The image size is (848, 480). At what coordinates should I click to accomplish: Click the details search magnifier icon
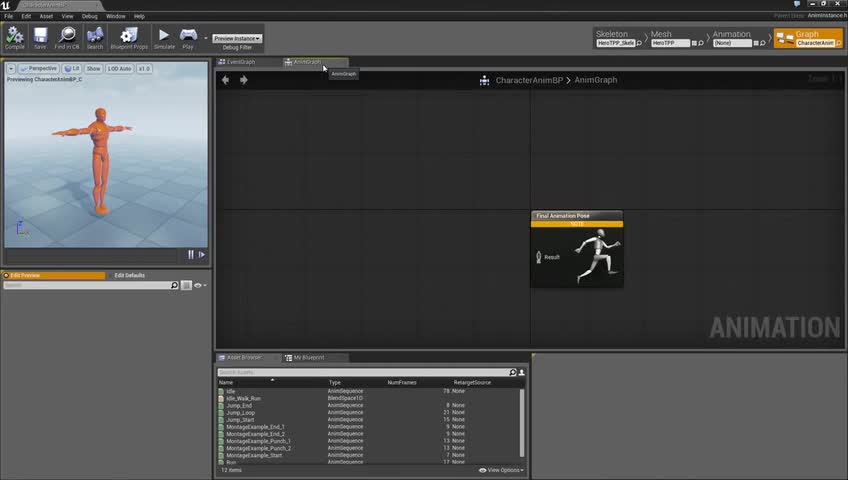click(x=174, y=285)
